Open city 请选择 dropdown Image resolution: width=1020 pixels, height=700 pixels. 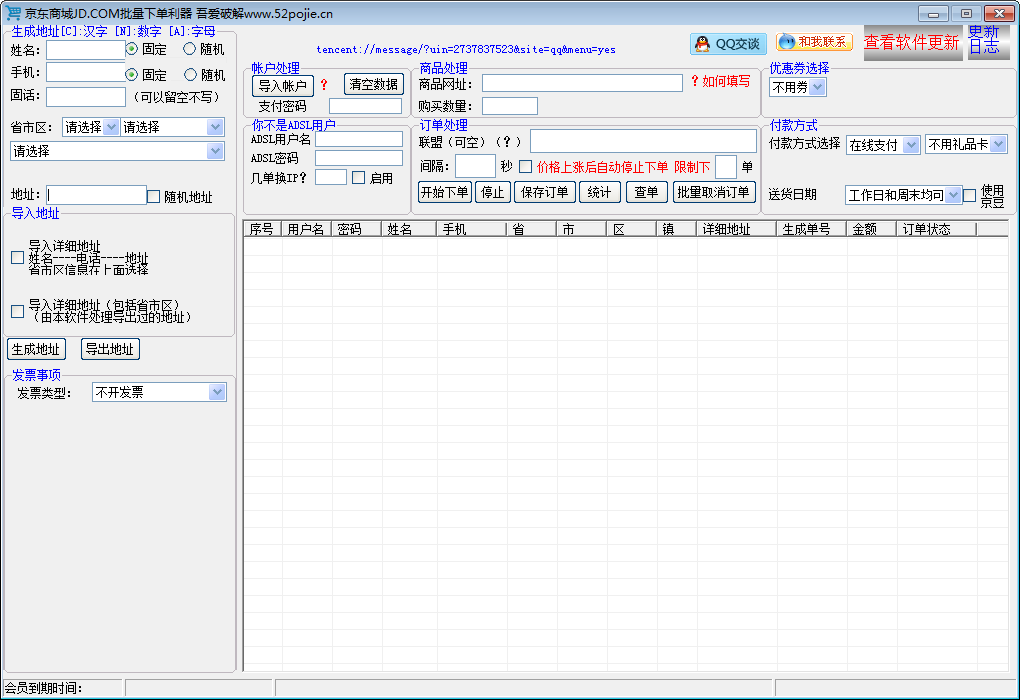(x=172, y=127)
